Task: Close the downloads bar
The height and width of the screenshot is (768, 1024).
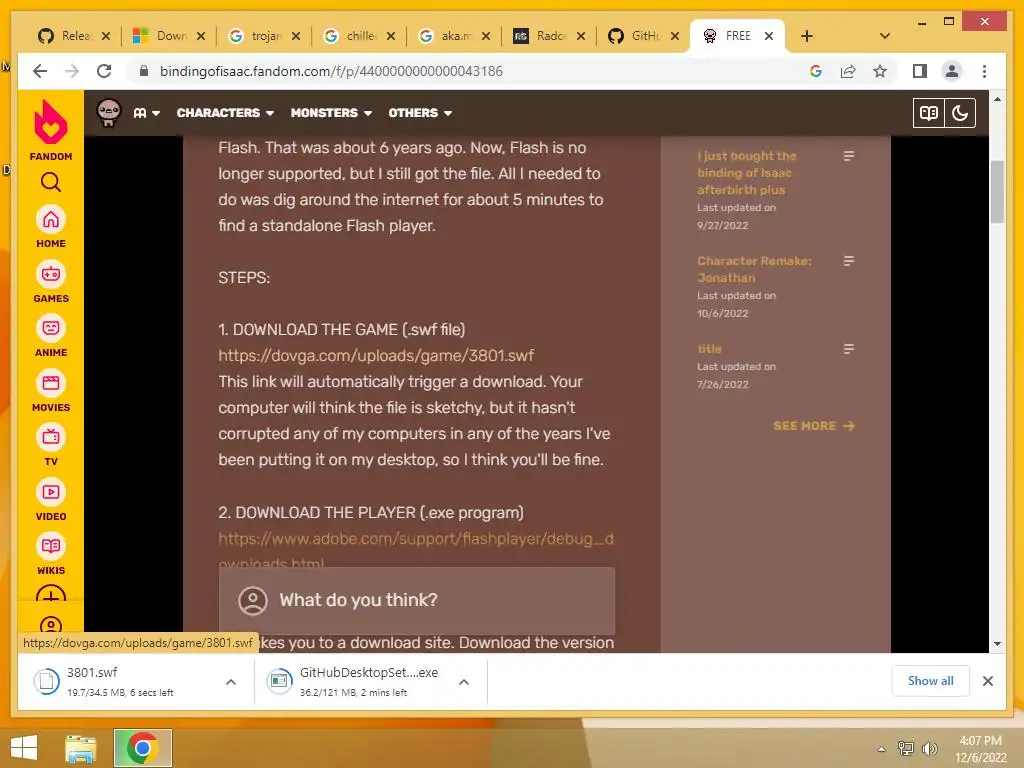Action: pyautogui.click(x=987, y=681)
